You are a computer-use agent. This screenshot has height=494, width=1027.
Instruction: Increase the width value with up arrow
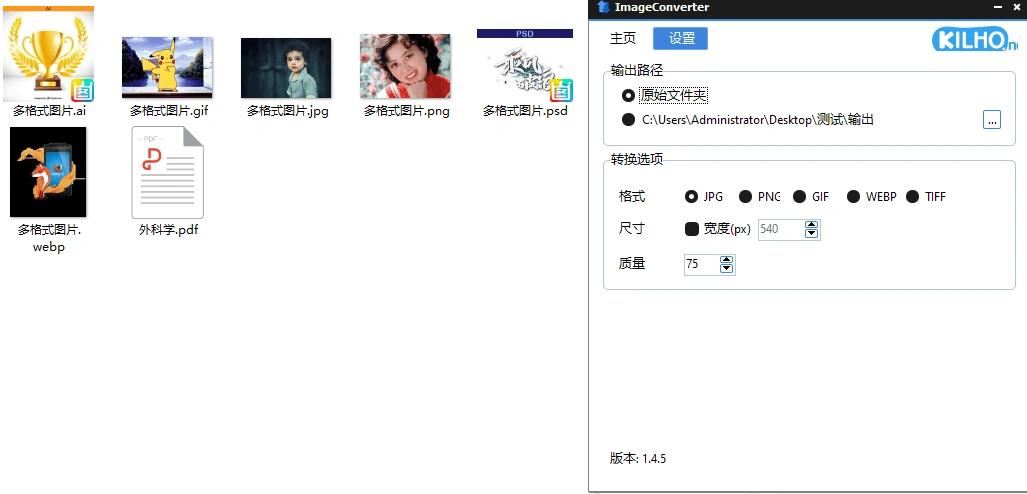812,225
